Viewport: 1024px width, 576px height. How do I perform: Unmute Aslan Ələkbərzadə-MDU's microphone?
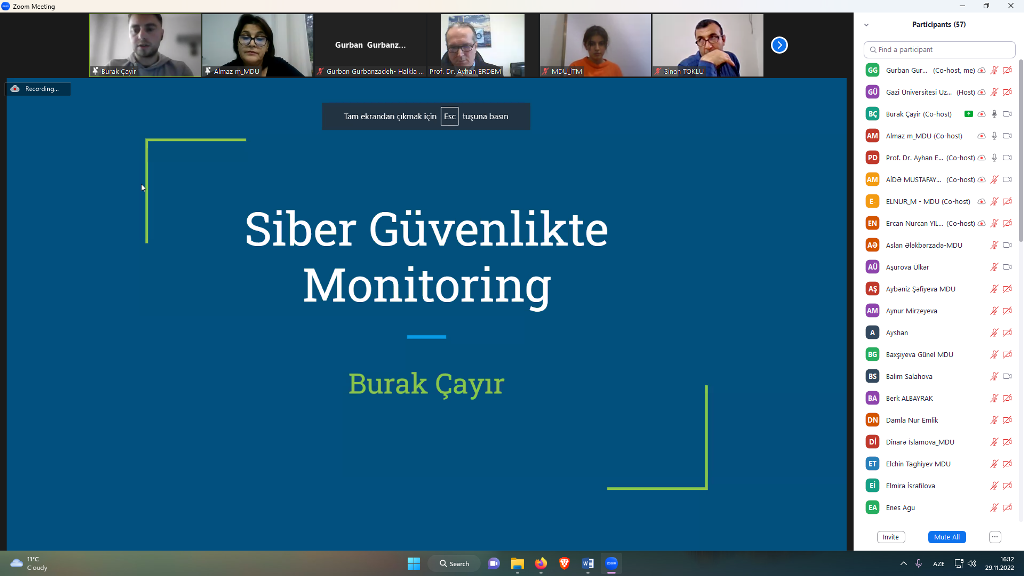[x=994, y=245]
